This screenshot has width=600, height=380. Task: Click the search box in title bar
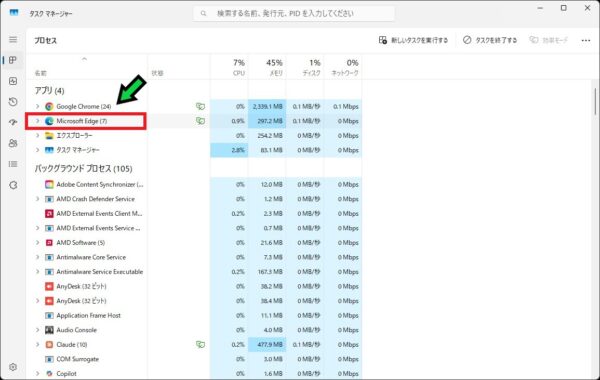click(x=293, y=13)
